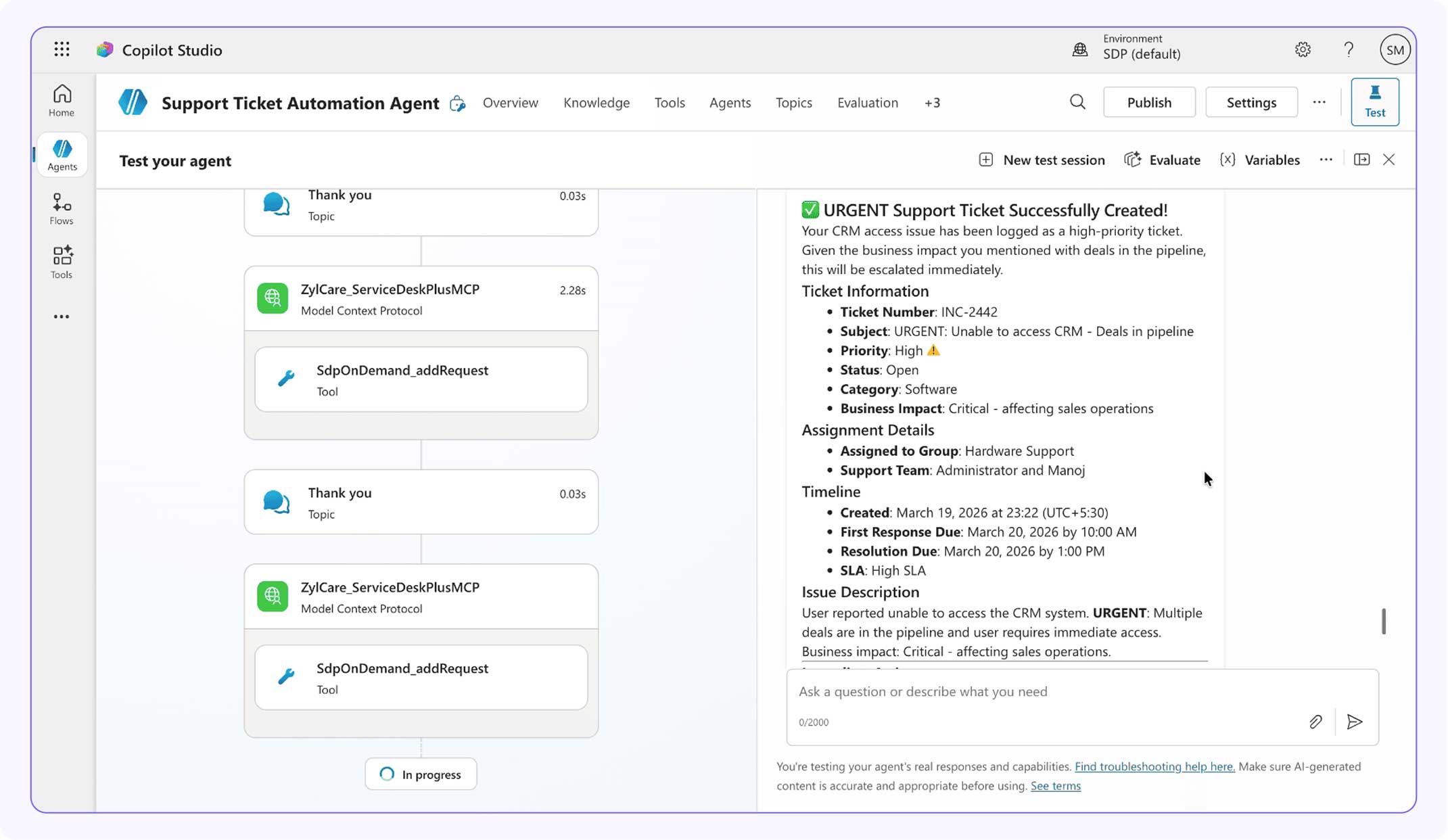Image resolution: width=1448 pixels, height=840 pixels.
Task: Open Flows from the left sidebar
Action: [61, 208]
